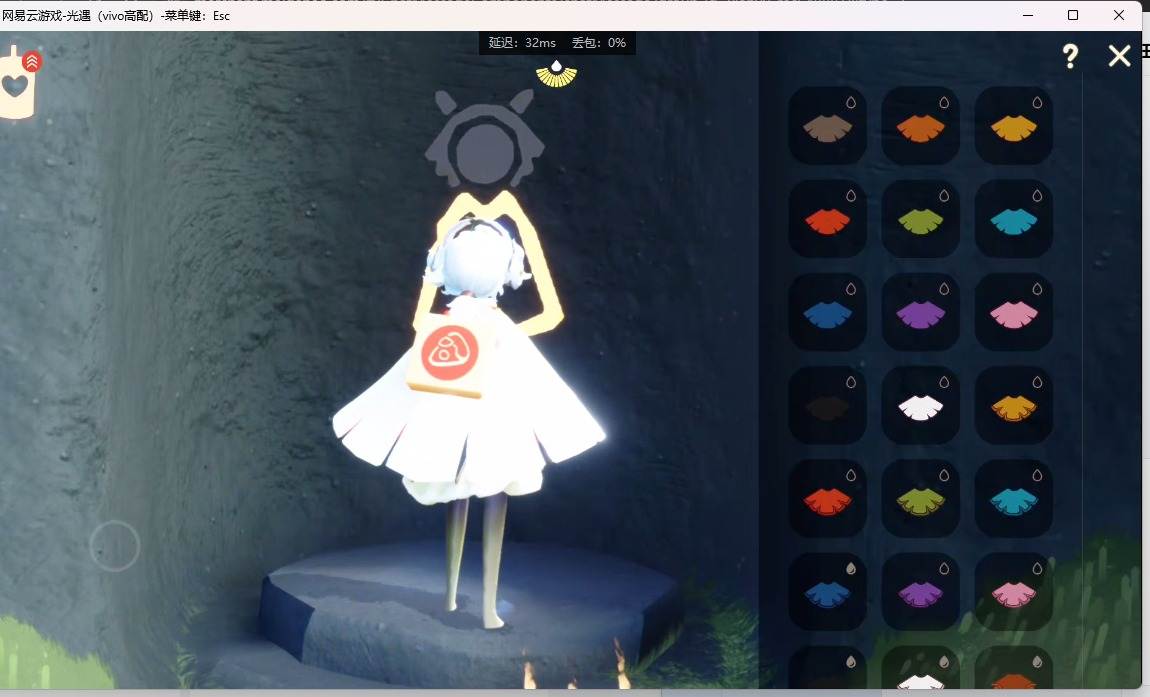The width and height of the screenshot is (1150, 697).
Task: Choose the green single-layer cape in the second row
Action: tap(920, 219)
